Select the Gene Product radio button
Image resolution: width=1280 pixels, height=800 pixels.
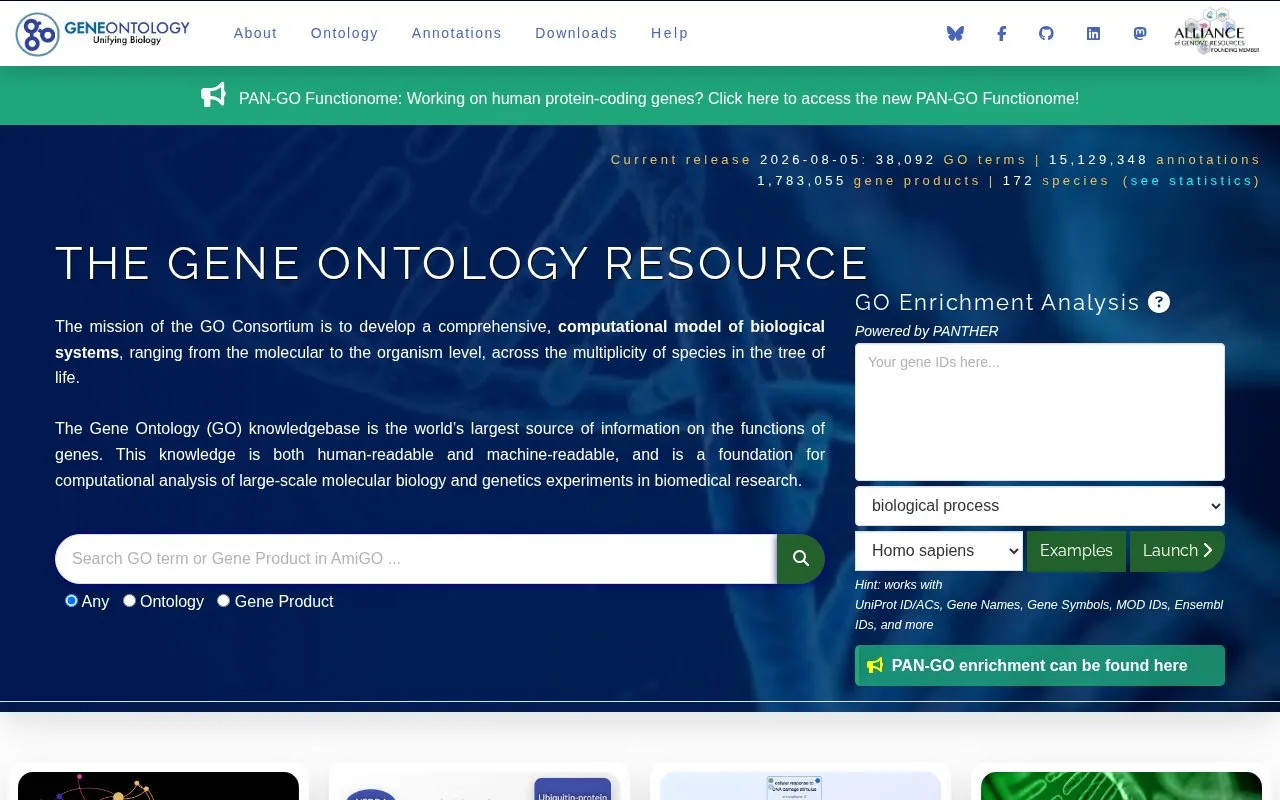pyautogui.click(x=223, y=601)
